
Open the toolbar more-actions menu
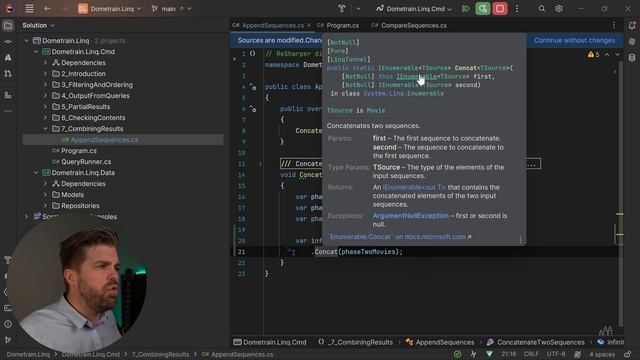click(517, 9)
